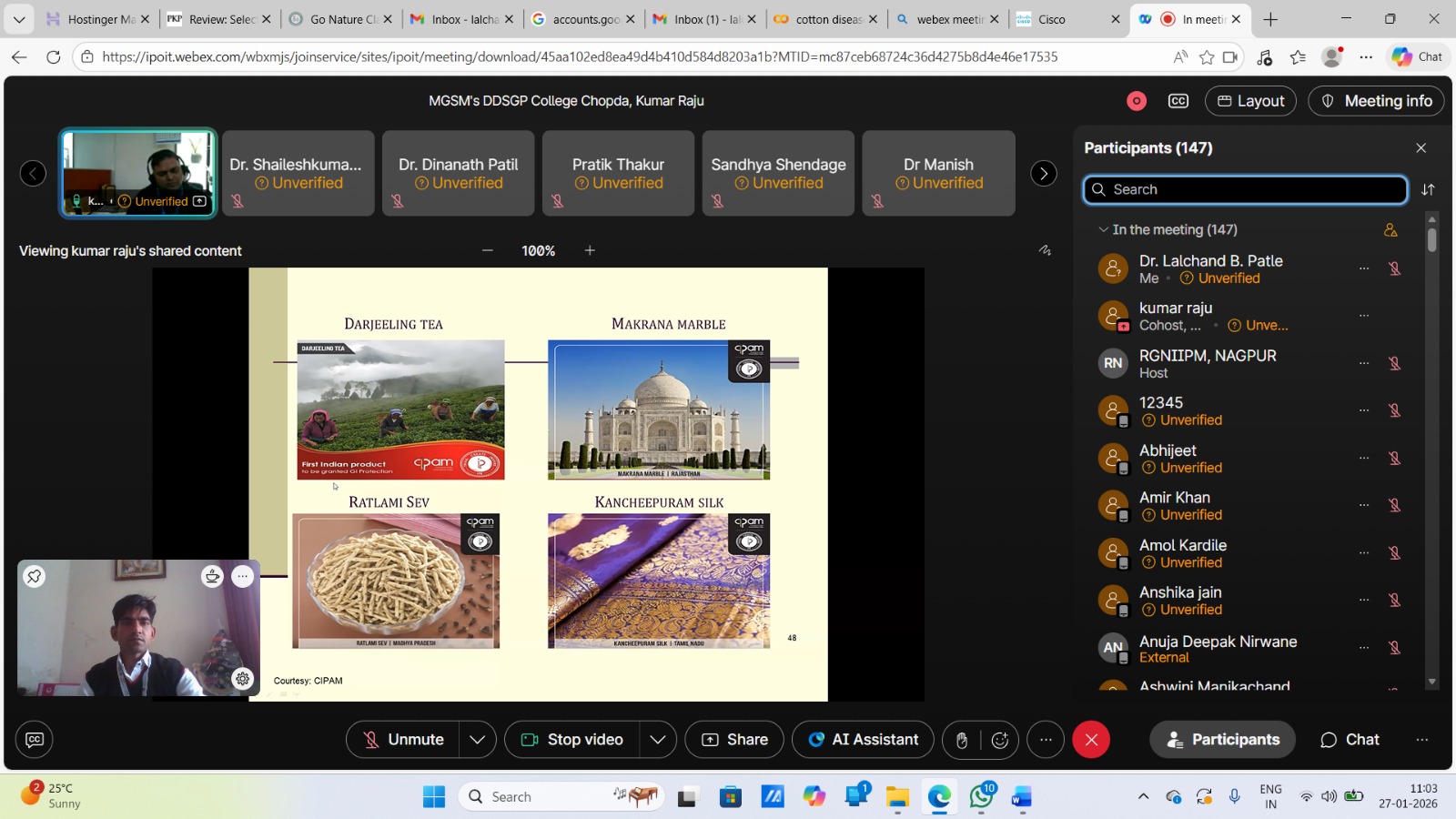Click the annotate pencil icon
This screenshot has height=819, width=1456.
(1045, 250)
